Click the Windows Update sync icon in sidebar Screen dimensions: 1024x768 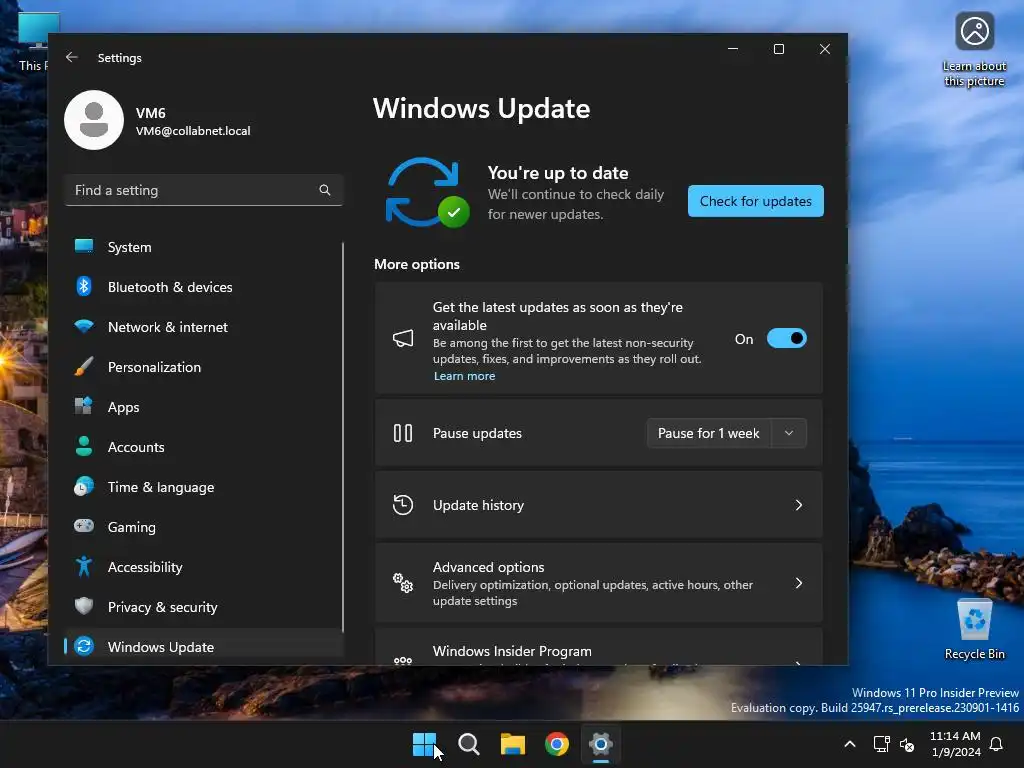84,647
